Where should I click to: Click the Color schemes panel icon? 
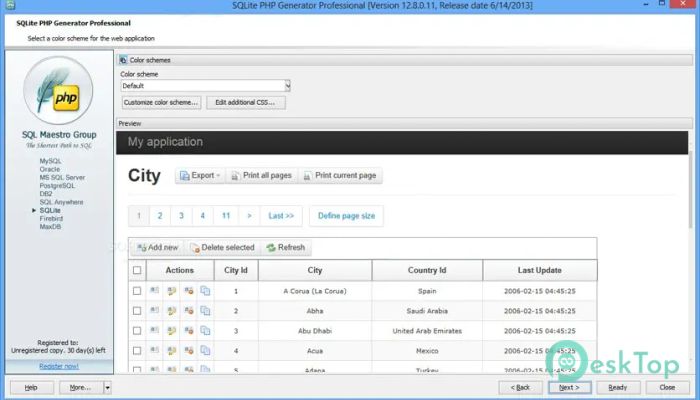123,60
